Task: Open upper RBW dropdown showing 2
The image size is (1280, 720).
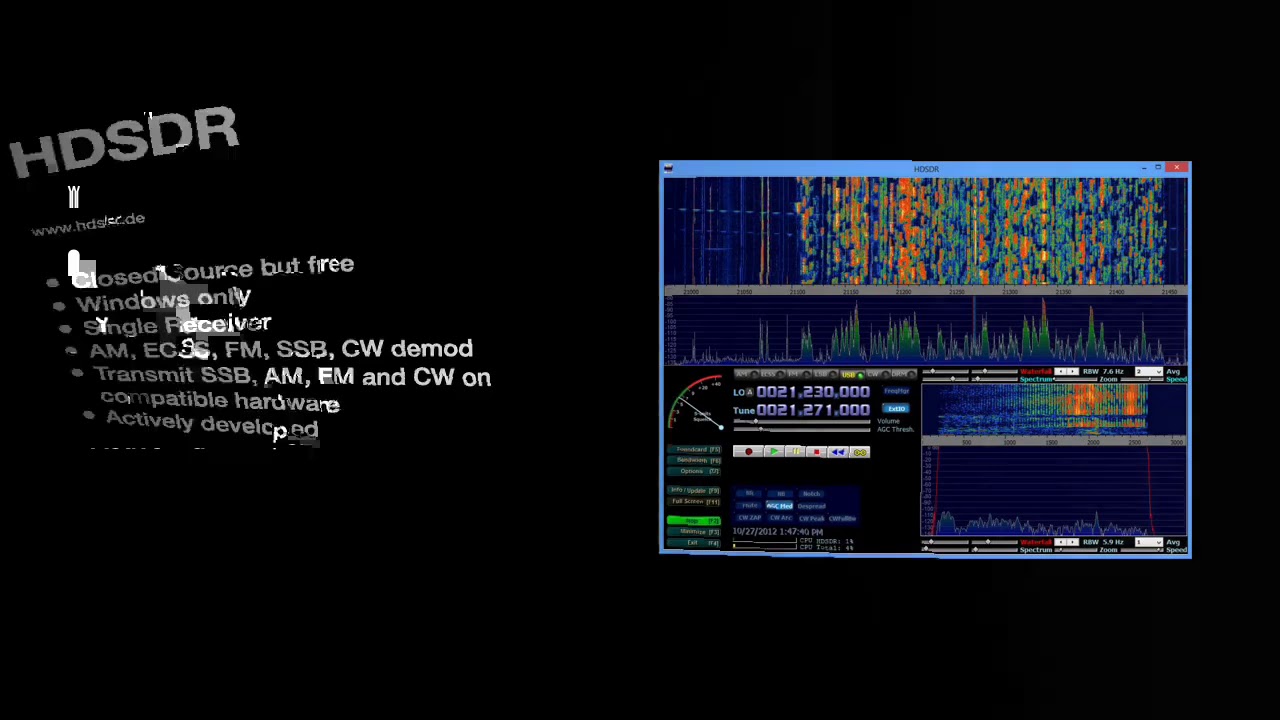Action: pos(1148,372)
